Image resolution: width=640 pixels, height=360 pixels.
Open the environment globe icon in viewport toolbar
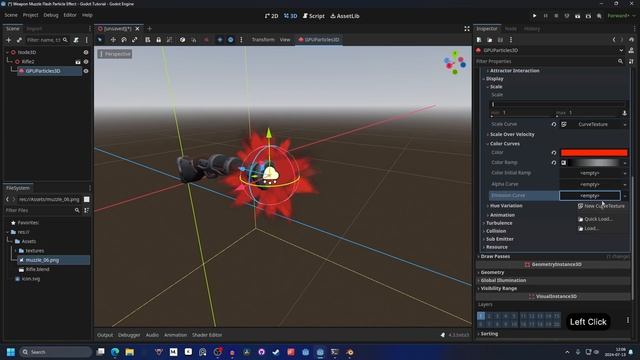[231, 40]
